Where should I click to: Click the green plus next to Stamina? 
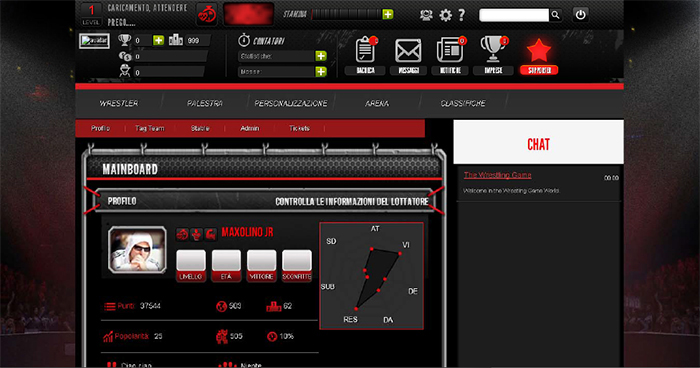tap(388, 14)
